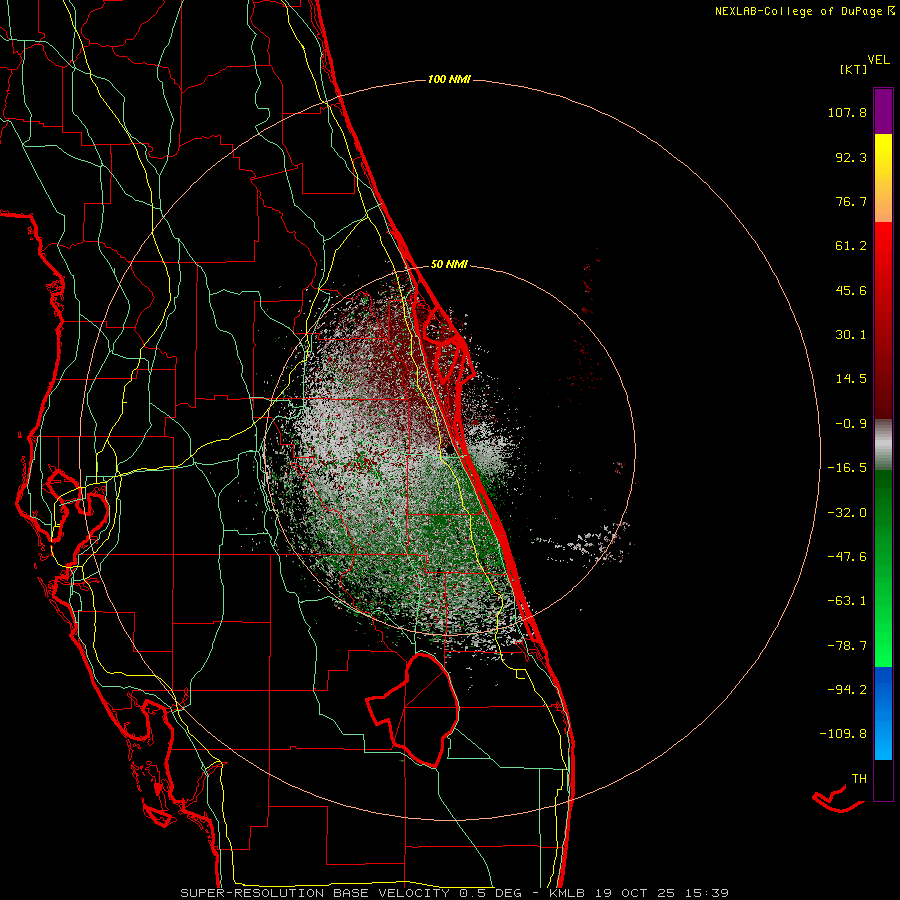
Task: Click the [KT] units label
Action: coord(854,69)
